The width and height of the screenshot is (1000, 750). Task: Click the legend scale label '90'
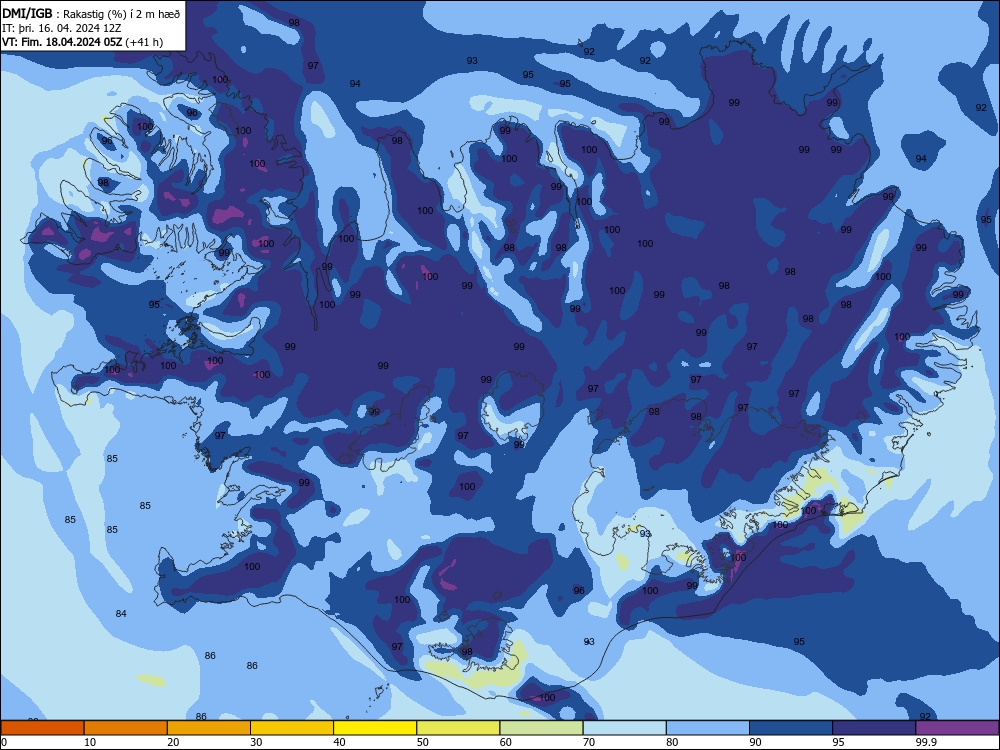point(756,742)
